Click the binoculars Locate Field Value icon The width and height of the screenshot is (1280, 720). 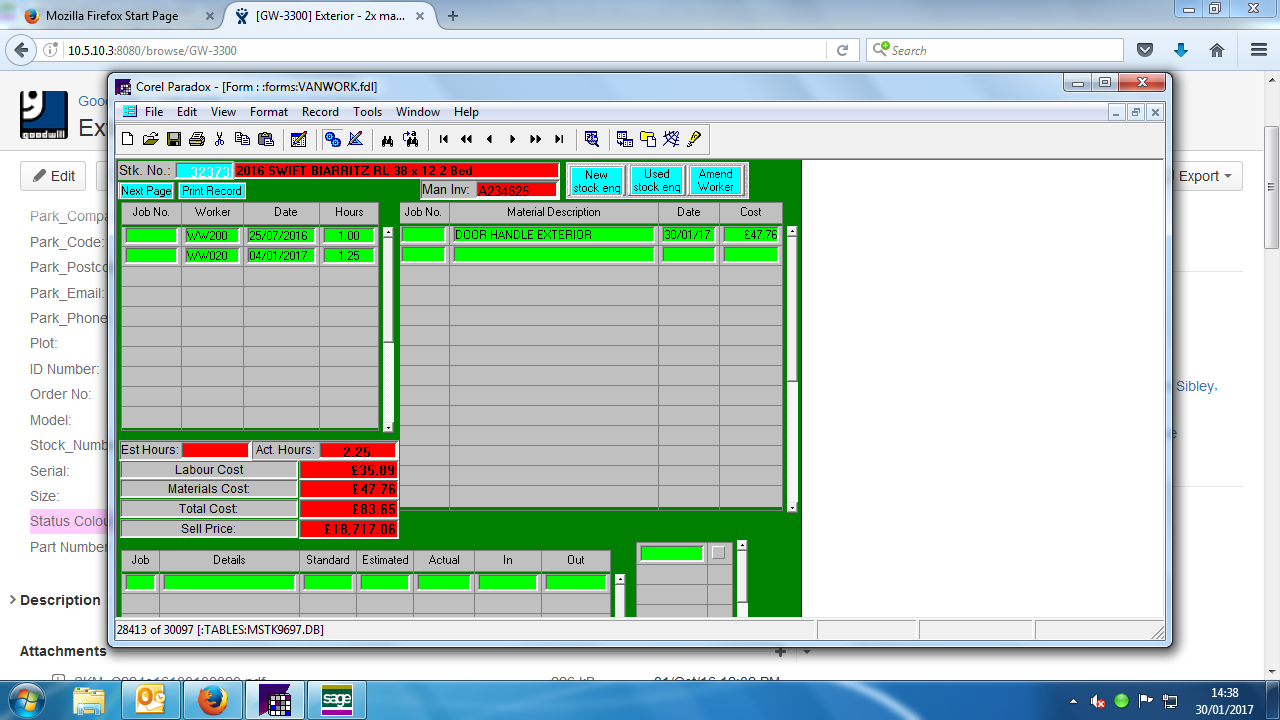pos(387,139)
